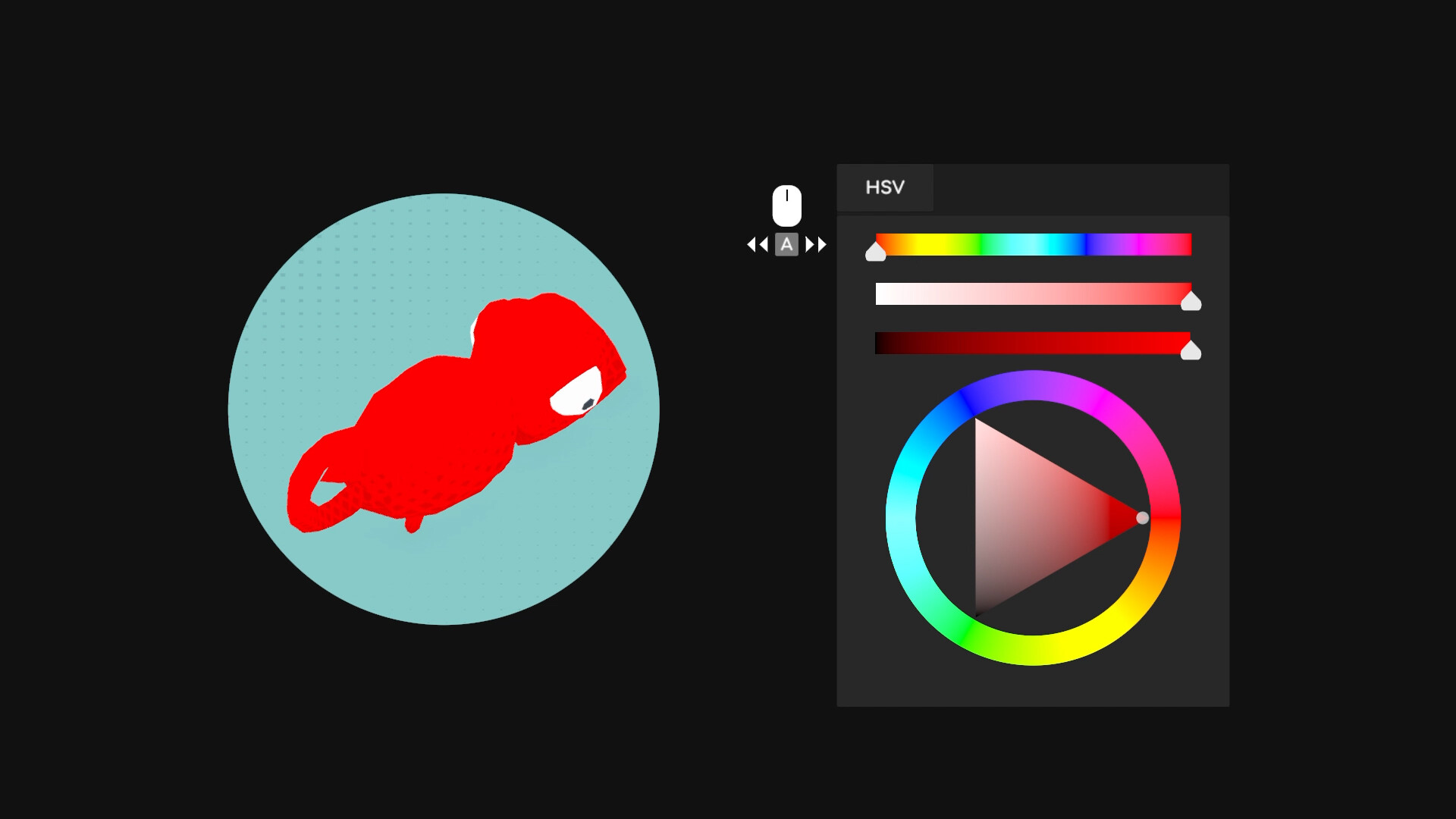Click the saturation slider handle
Image resolution: width=1456 pixels, height=819 pixels.
click(1190, 300)
